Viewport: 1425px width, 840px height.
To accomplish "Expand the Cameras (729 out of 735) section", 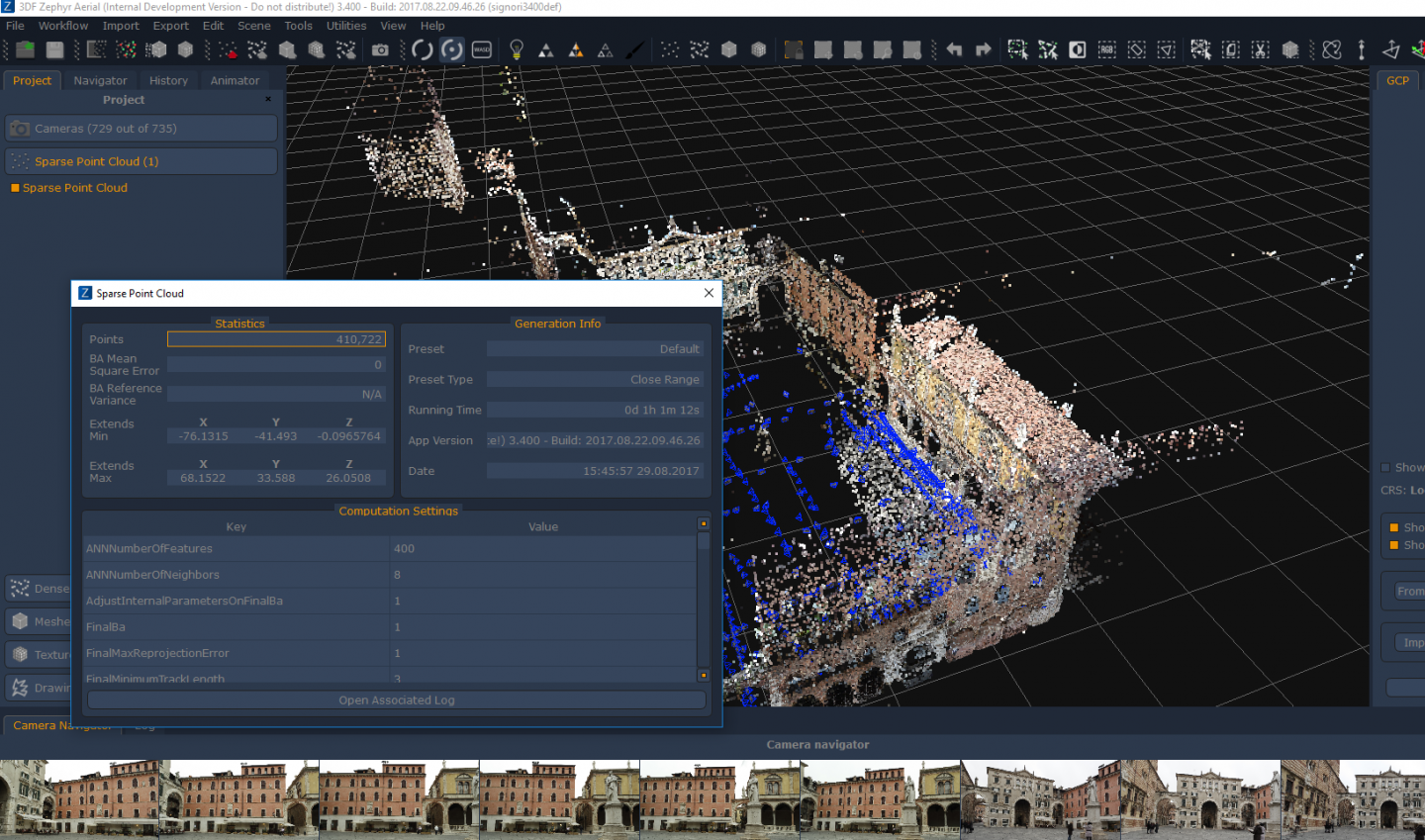I will click(141, 129).
